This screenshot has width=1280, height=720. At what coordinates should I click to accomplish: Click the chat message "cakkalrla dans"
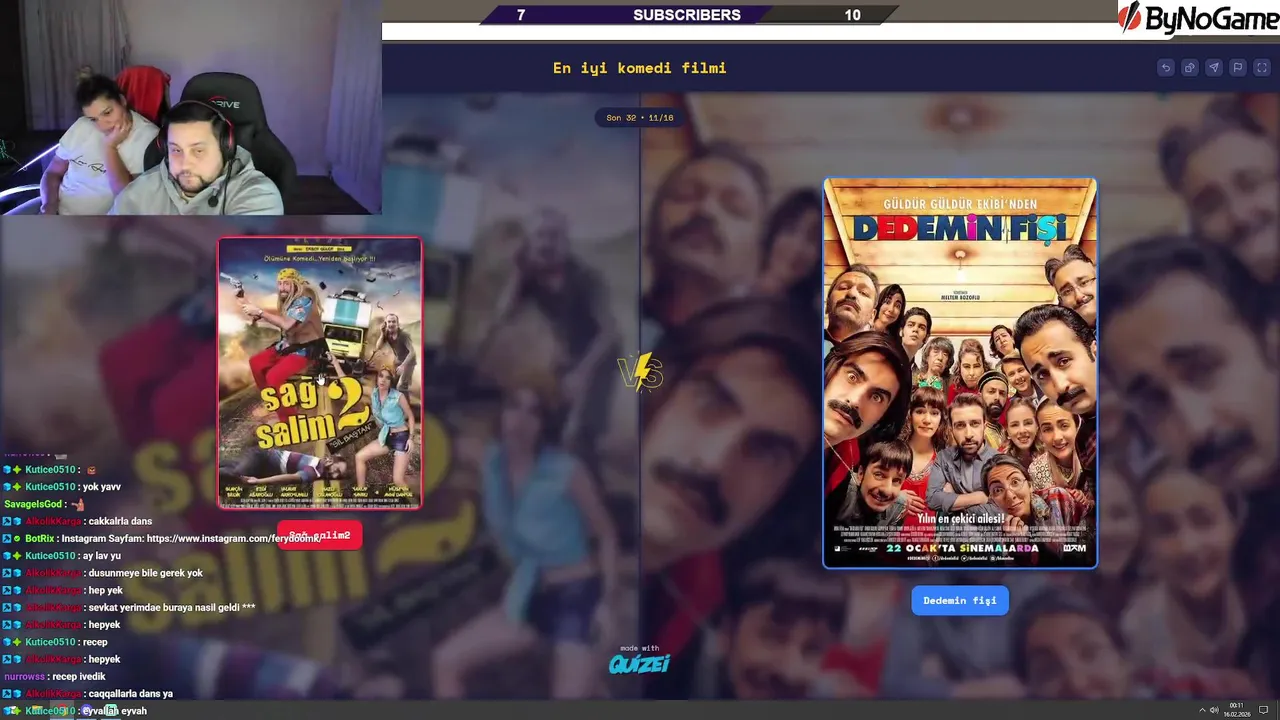120,521
